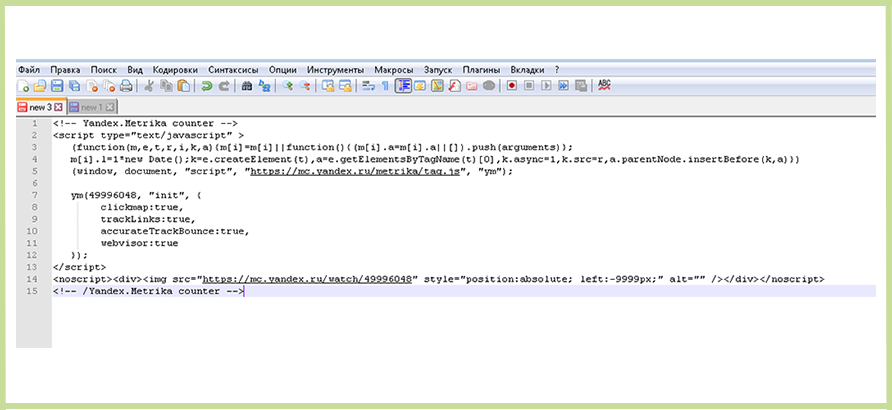Click the Paste clipboard icon
Image resolution: width=892 pixels, height=410 pixels.
[183, 86]
